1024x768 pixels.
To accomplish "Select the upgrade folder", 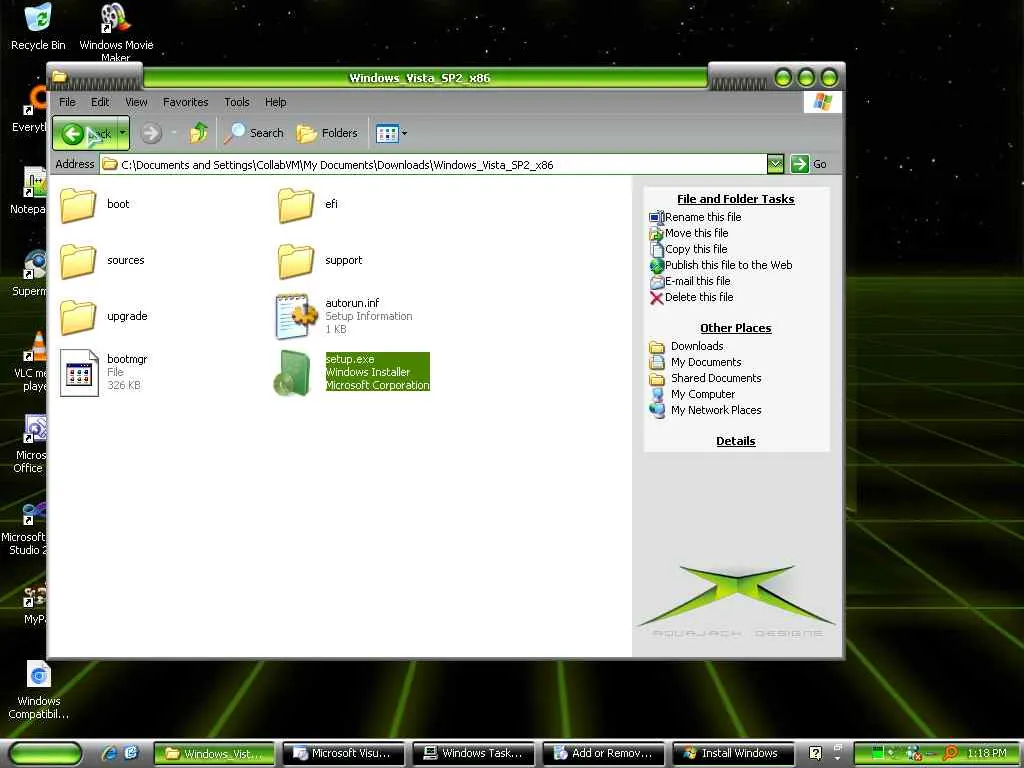I will tap(104, 316).
